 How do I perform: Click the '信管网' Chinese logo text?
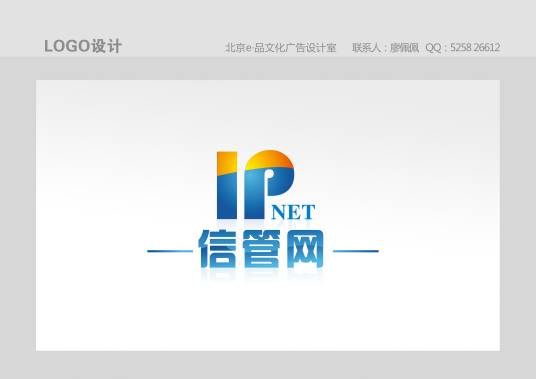coord(262,249)
